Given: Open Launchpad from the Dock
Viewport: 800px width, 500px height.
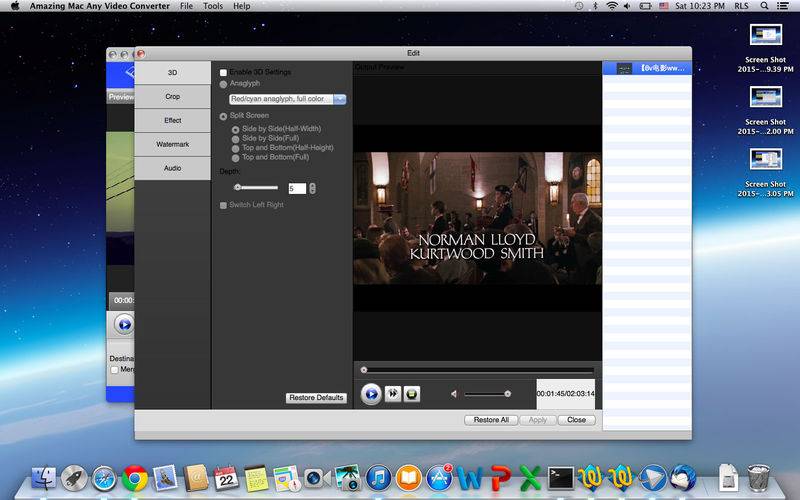Looking at the screenshot, I should [x=74, y=478].
